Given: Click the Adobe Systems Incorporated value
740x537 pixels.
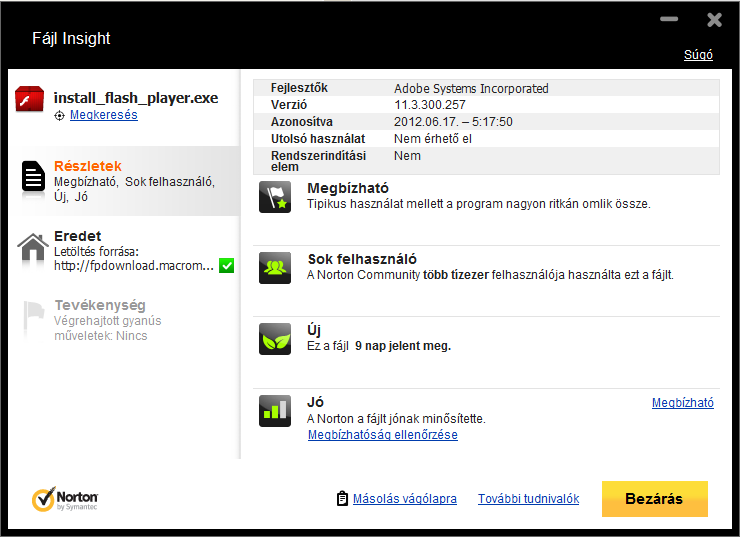Looking at the screenshot, I should coord(471,88).
